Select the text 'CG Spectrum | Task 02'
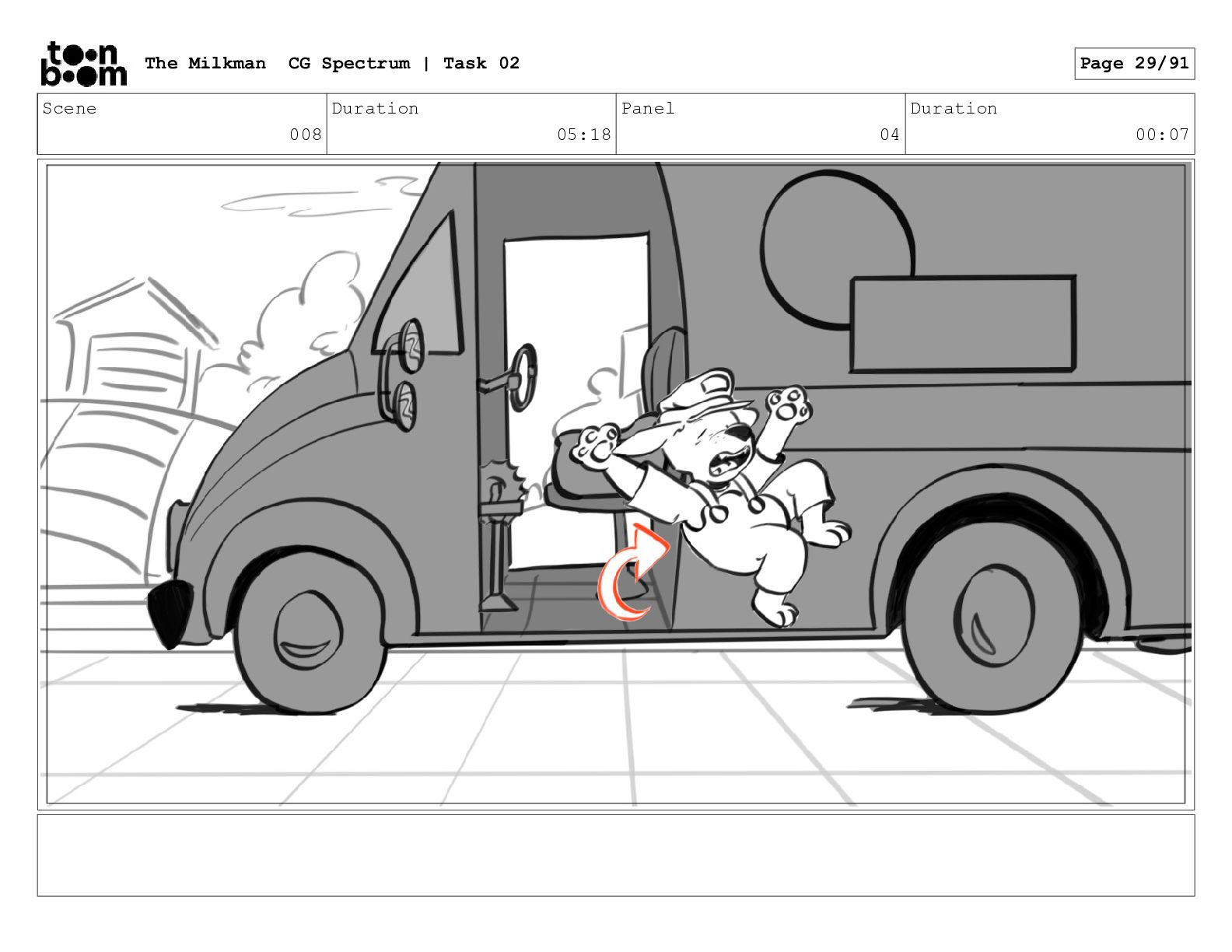 pos(404,63)
